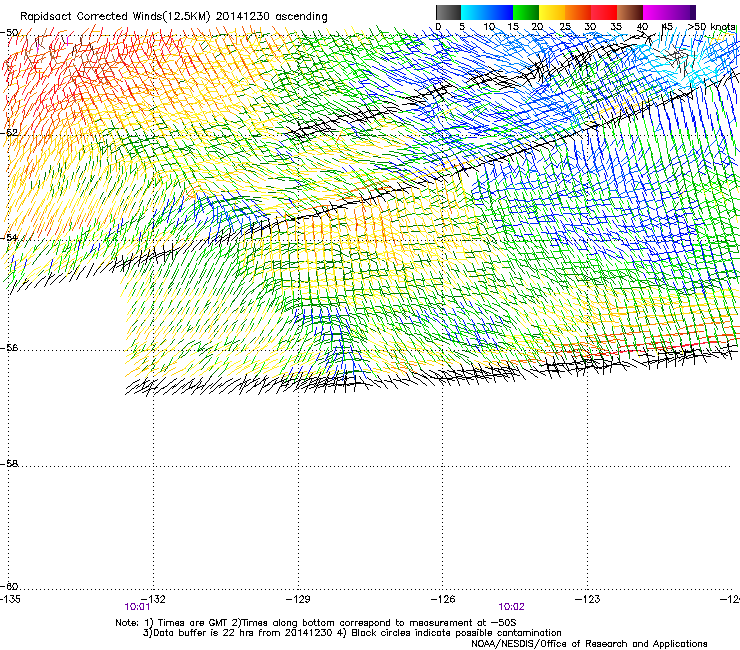Click the cyan 5-10 knots legend swatch
The width and height of the screenshot is (740, 650).
(x=474, y=12)
